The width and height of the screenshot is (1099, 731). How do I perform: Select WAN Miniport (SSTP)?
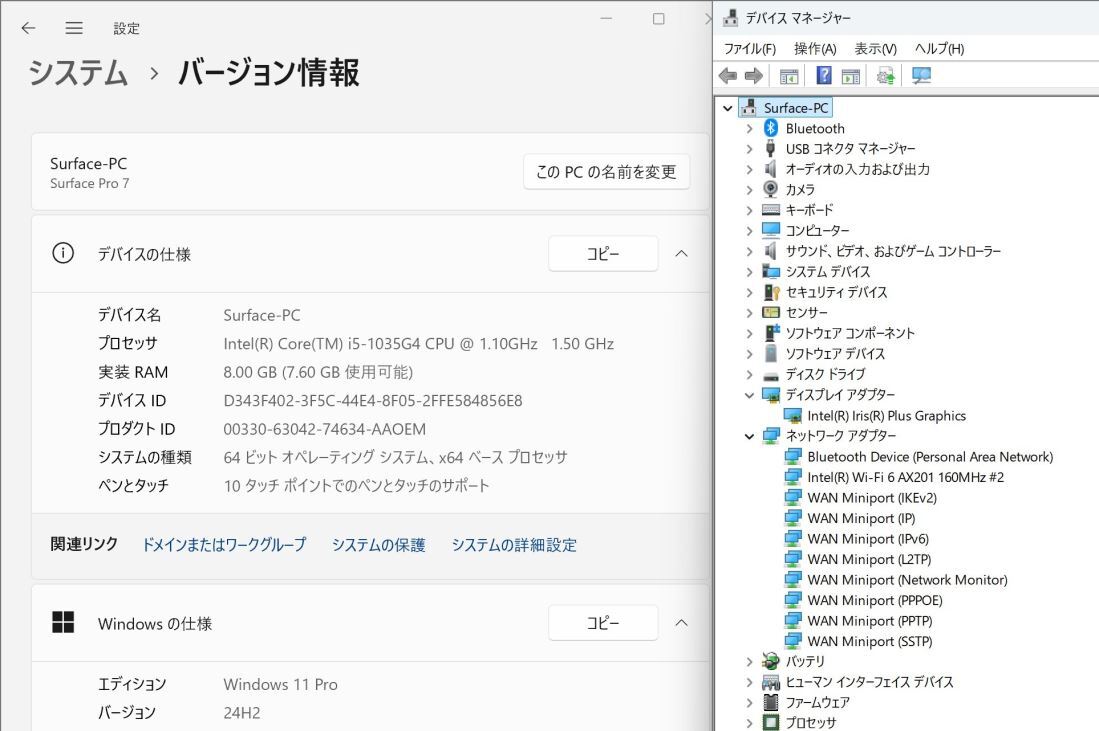point(870,641)
